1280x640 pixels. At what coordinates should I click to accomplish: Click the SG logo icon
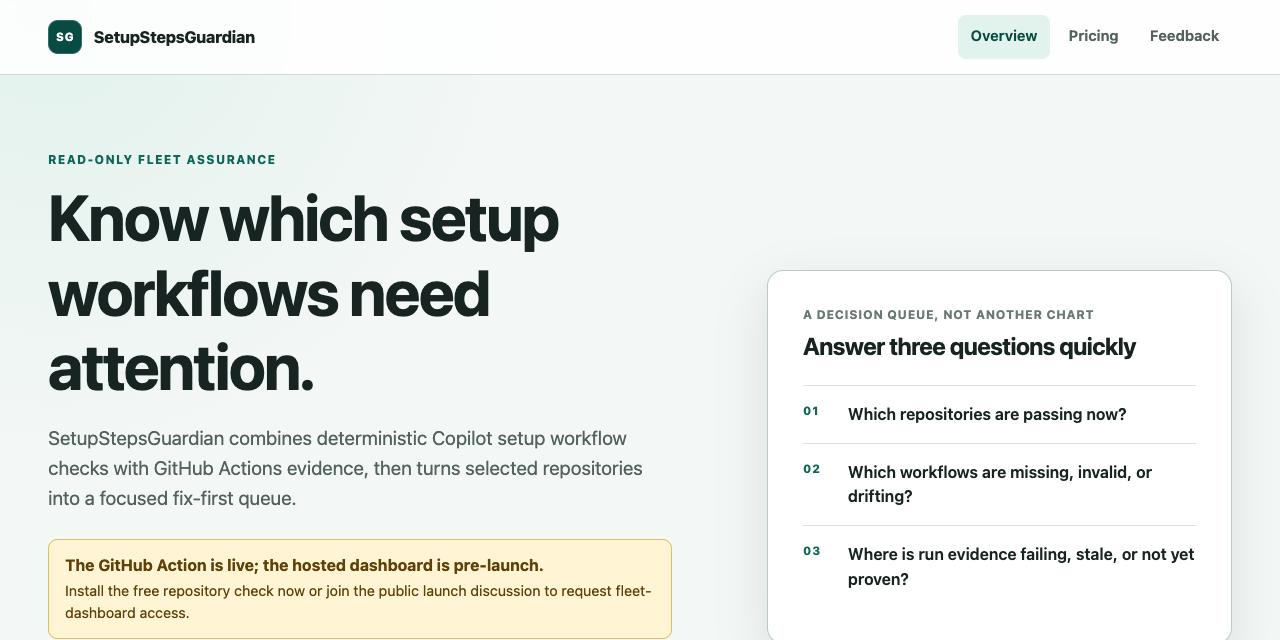click(x=65, y=37)
